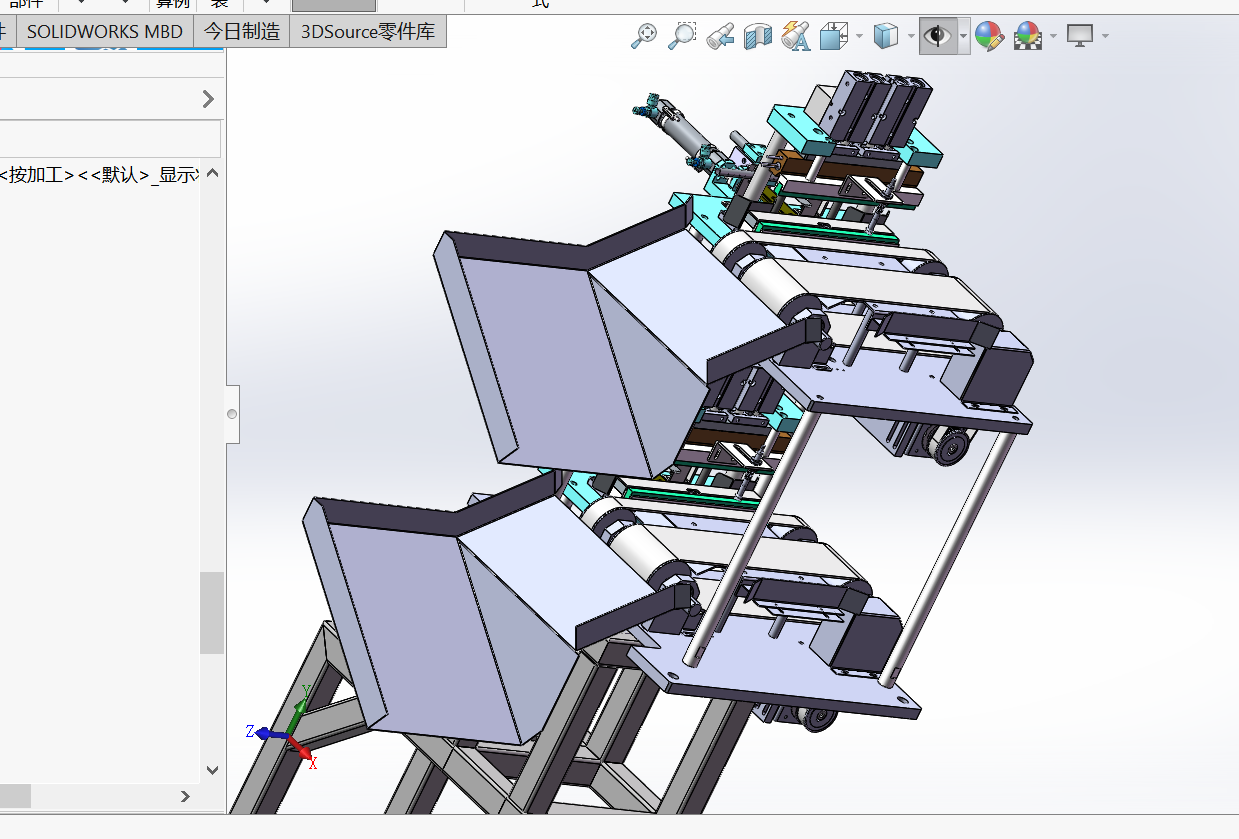The width and height of the screenshot is (1239, 839).
Task: Select the <按加工><<默认>_显示 configuration text
Action: tap(99, 175)
